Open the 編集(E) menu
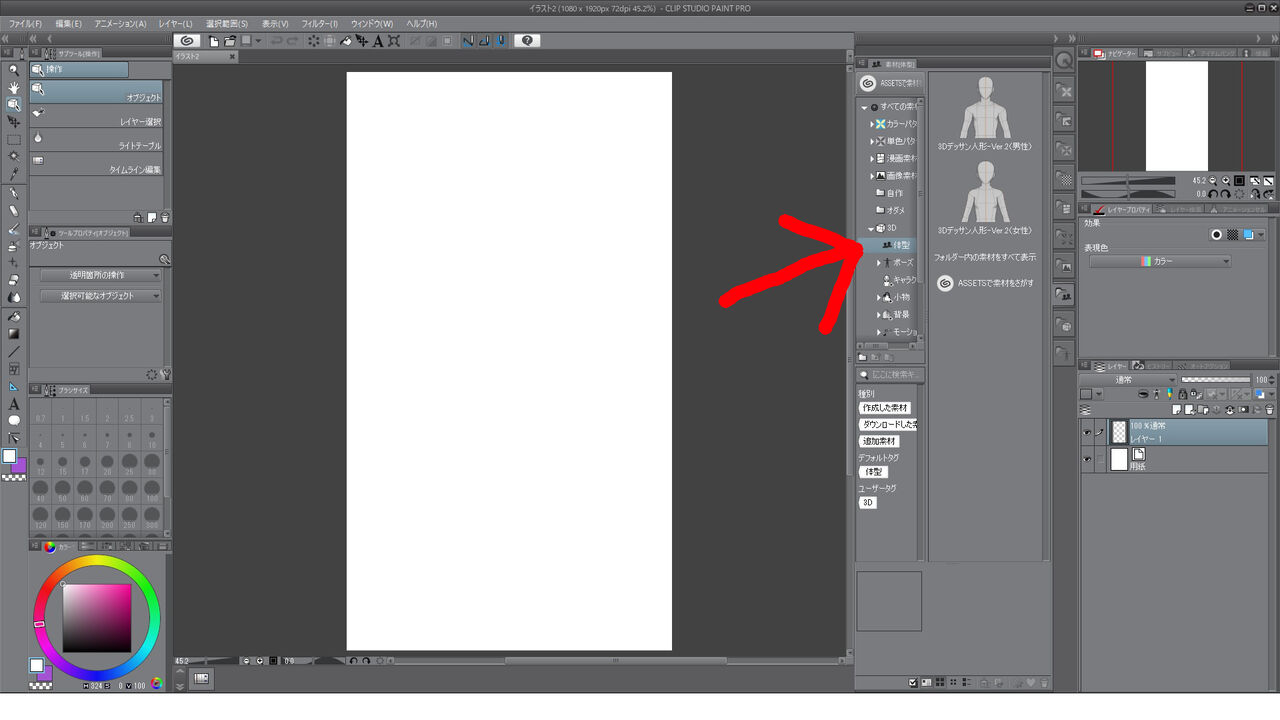The height and width of the screenshot is (720, 1280). [x=69, y=23]
